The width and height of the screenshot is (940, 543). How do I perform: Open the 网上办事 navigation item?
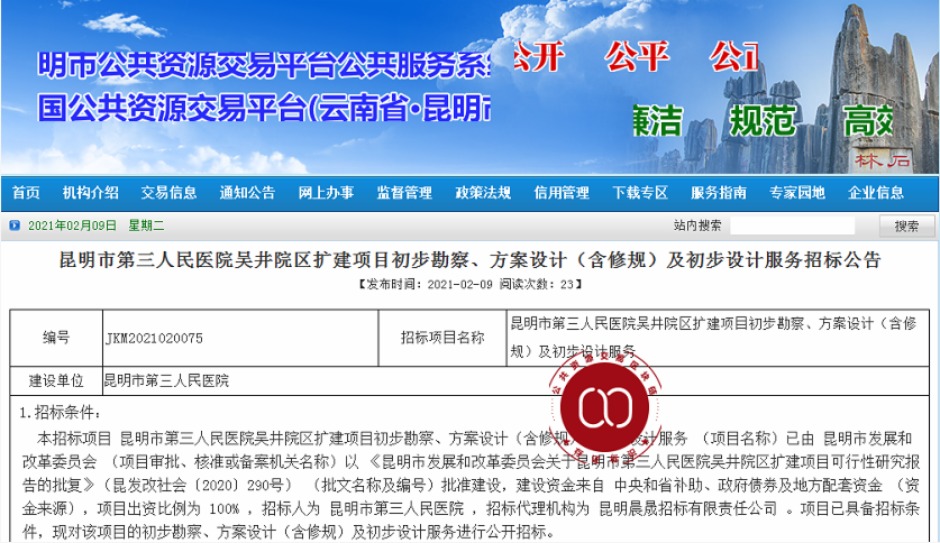click(325, 193)
